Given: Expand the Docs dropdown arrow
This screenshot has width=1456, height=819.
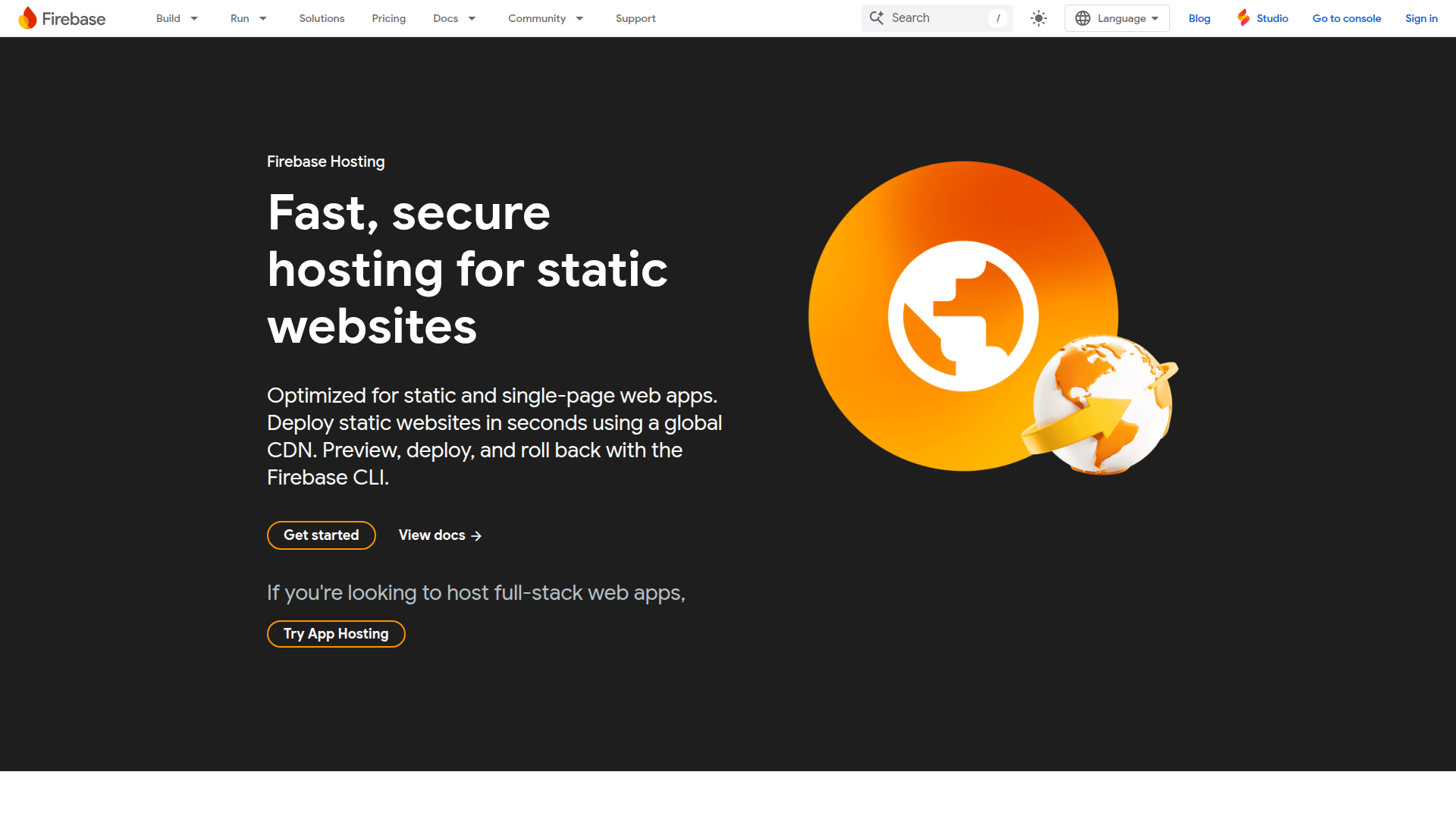Looking at the screenshot, I should pos(472,18).
